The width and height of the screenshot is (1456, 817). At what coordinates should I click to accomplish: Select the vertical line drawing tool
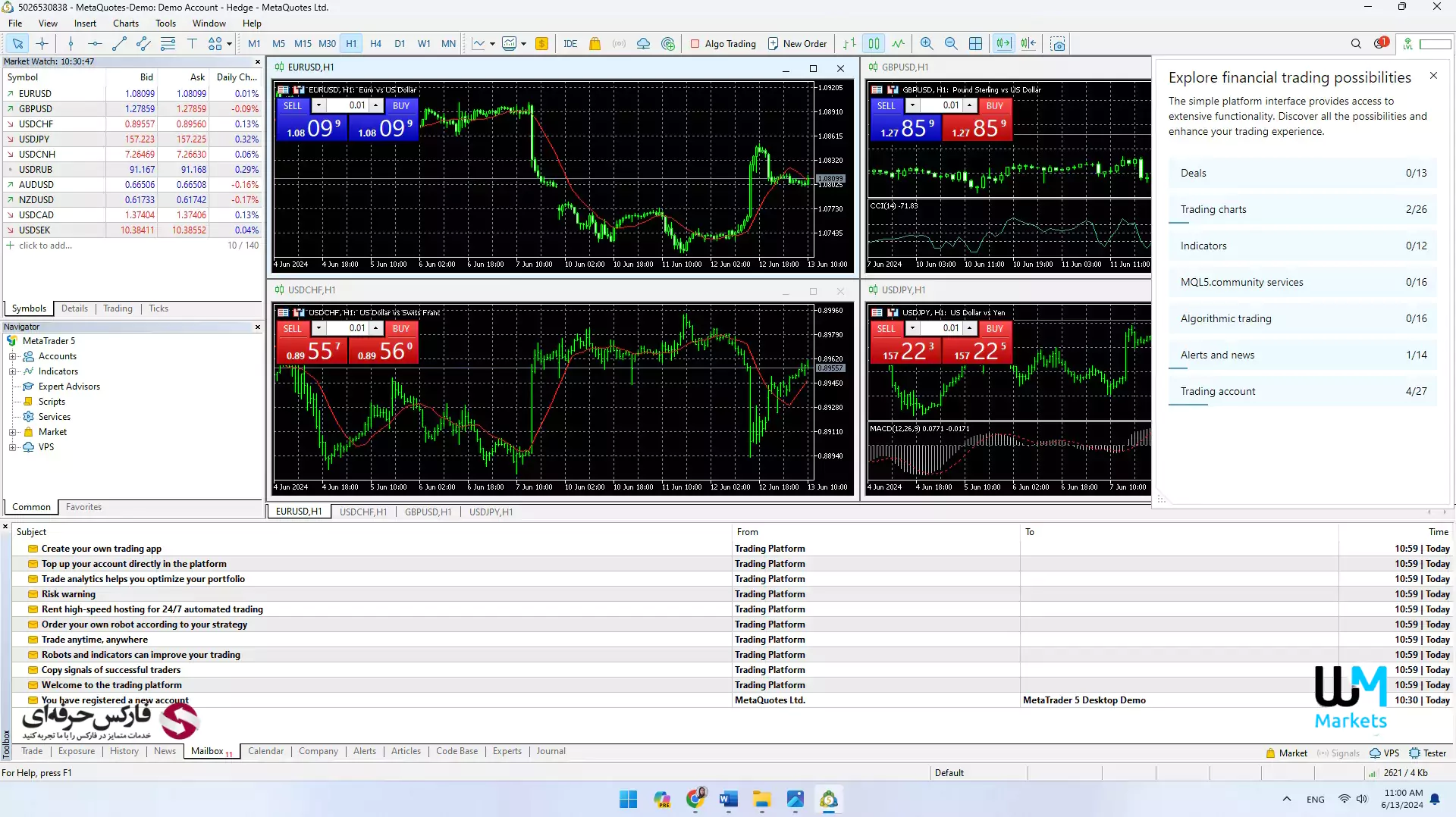71,44
